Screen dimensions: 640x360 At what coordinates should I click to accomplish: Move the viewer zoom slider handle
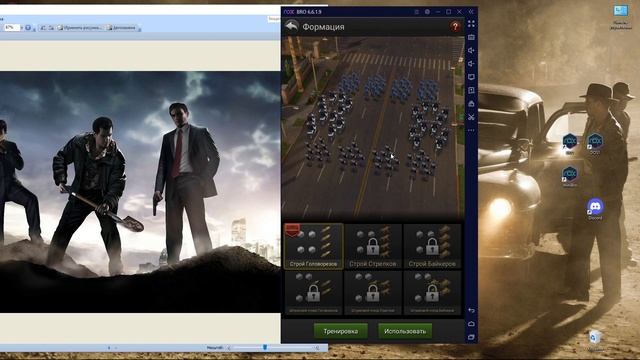[265, 347]
